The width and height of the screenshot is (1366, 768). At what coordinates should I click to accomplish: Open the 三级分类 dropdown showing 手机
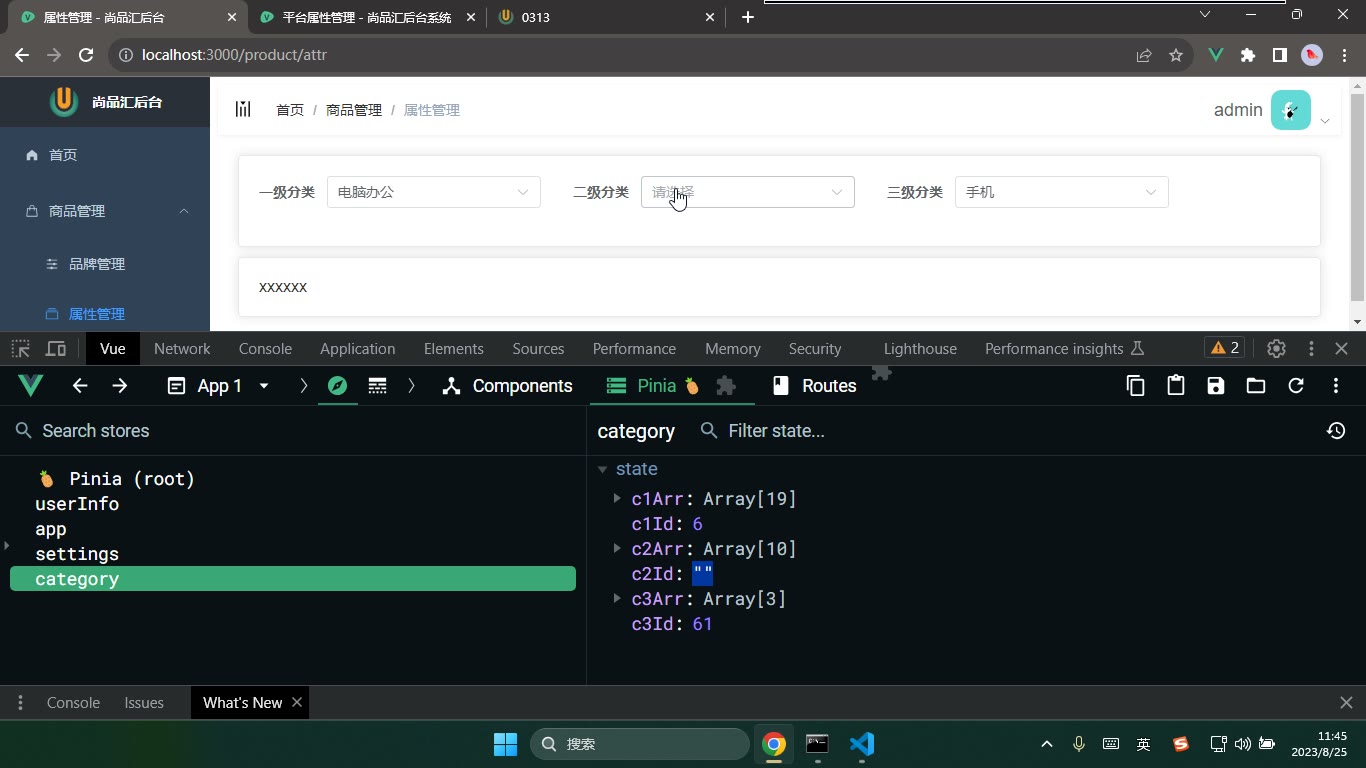click(x=1062, y=192)
